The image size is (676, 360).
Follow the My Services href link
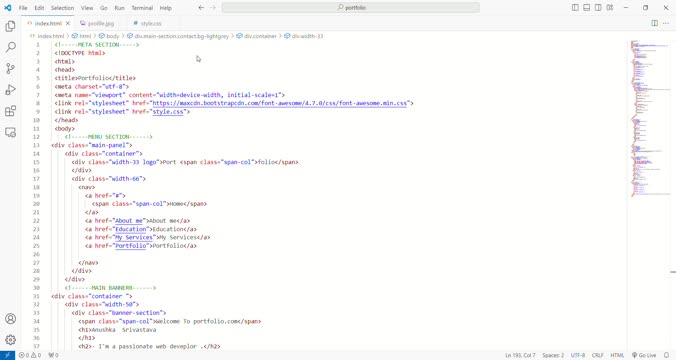click(134, 238)
